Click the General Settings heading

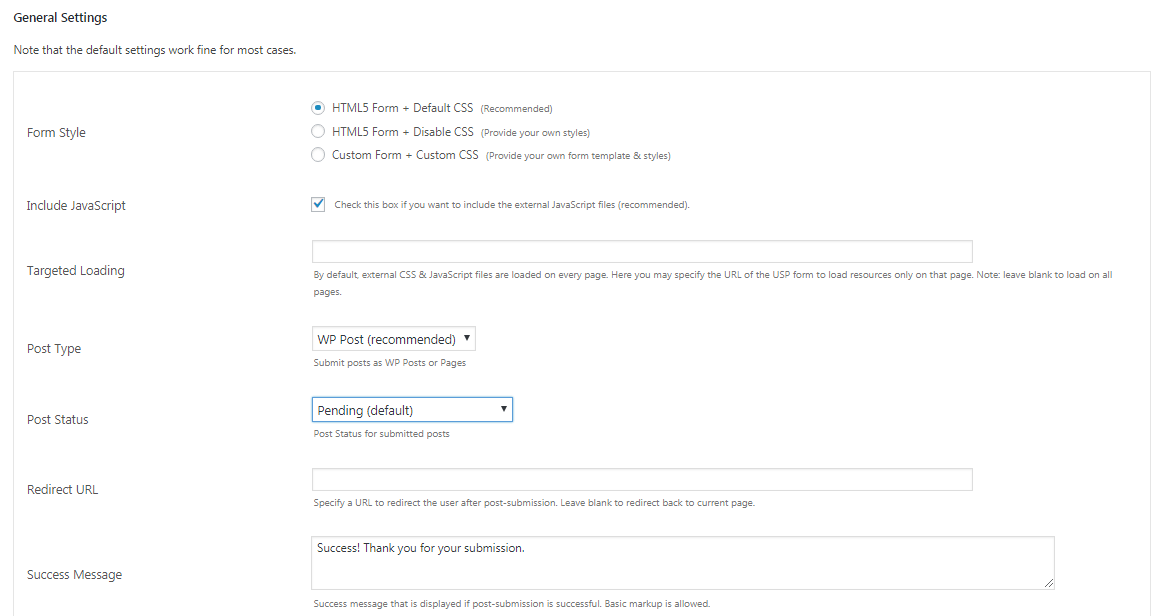point(60,18)
